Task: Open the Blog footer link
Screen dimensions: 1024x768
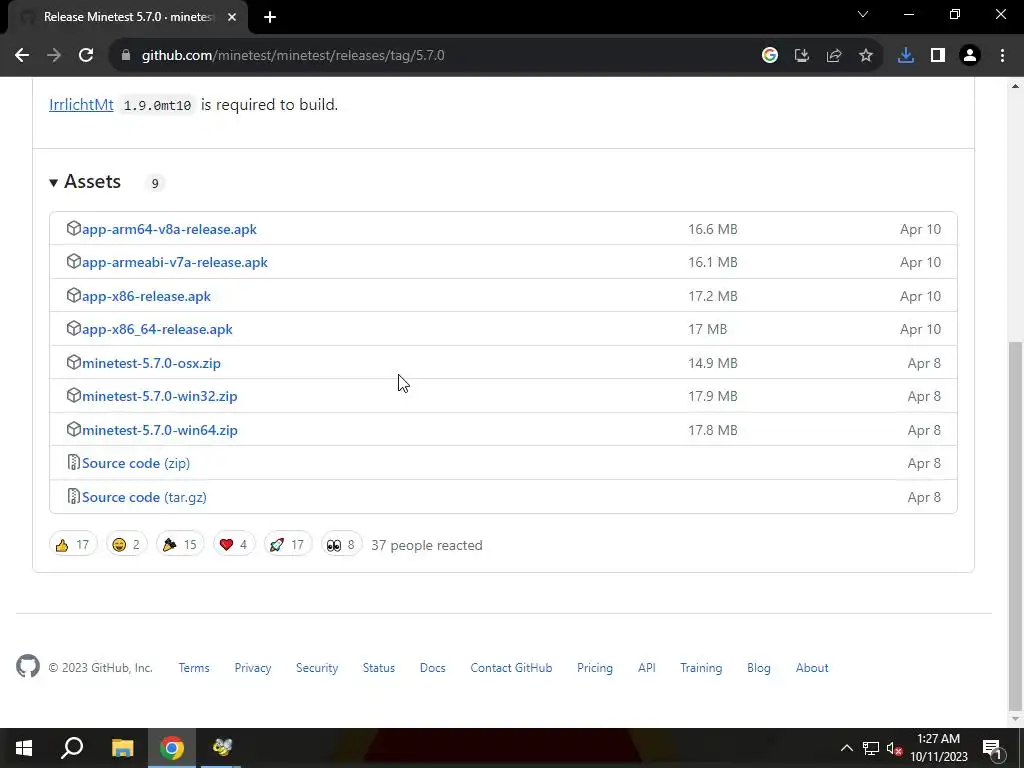Action: pyautogui.click(x=759, y=668)
